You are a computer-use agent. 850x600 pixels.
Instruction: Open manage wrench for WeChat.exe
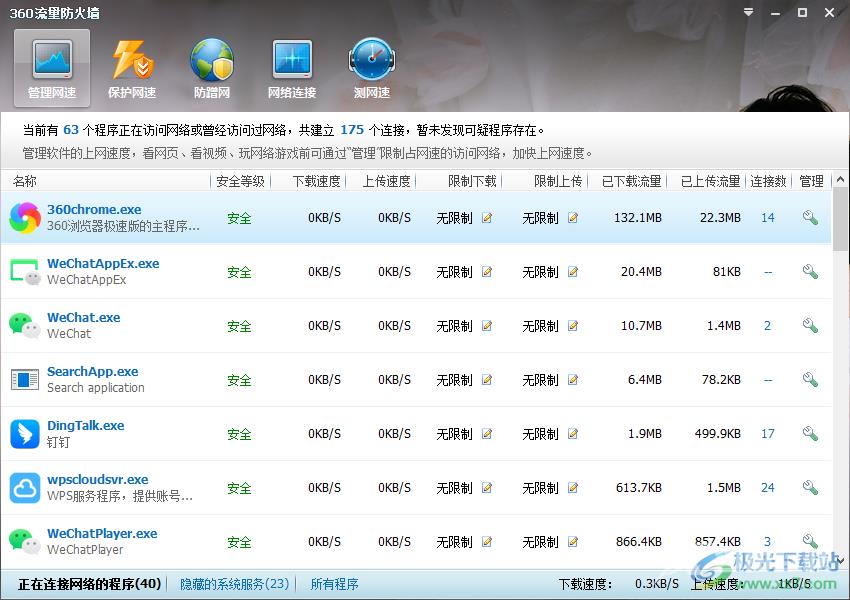(x=810, y=325)
